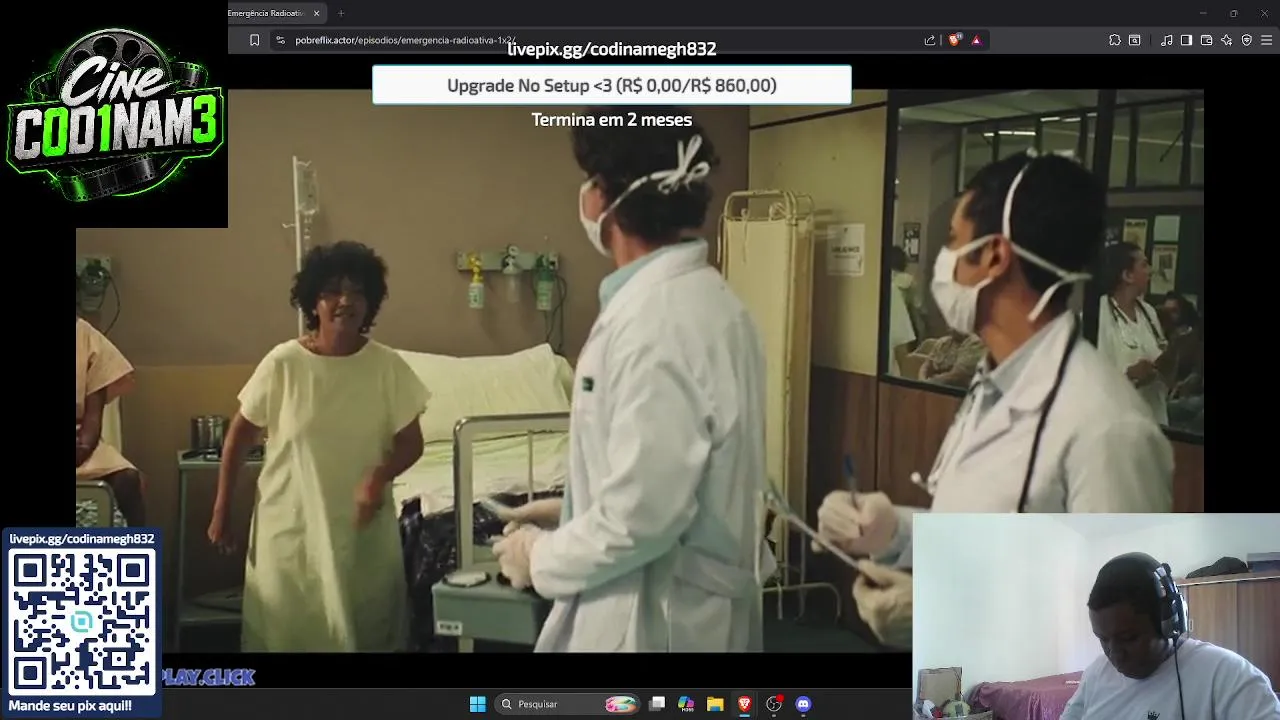Launch Microsoft 365 Copilot from taskbar
1280x720 pixels.
pos(686,704)
